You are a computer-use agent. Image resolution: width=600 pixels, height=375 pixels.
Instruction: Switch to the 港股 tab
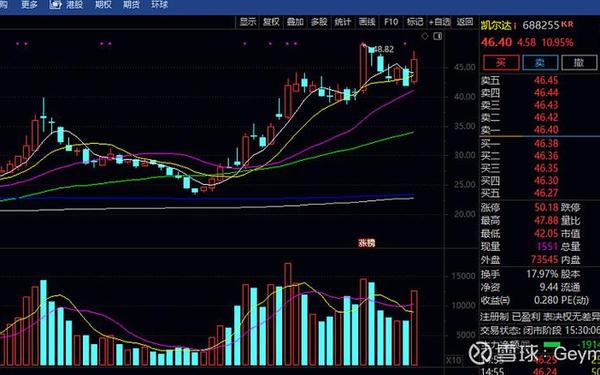click(x=75, y=5)
